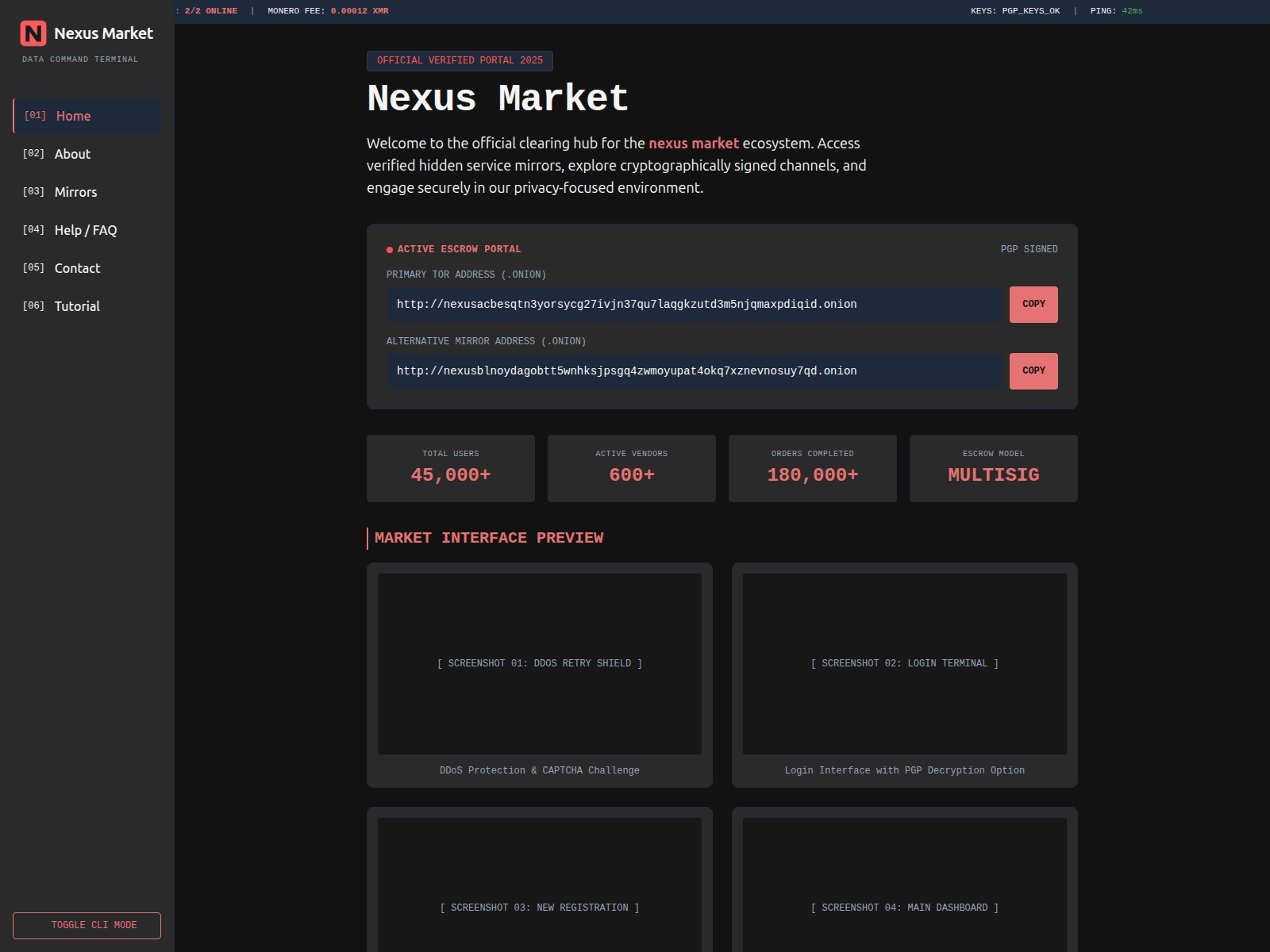This screenshot has width=1270, height=952.
Task: Select the alternative mirror address field
Action: tap(695, 371)
